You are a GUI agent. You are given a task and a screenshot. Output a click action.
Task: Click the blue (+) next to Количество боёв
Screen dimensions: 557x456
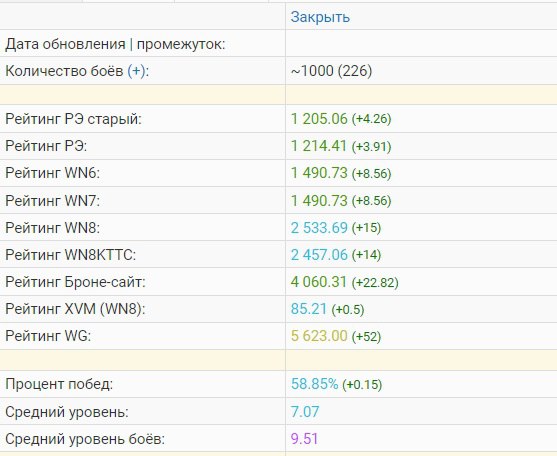pyautogui.click(x=136, y=71)
